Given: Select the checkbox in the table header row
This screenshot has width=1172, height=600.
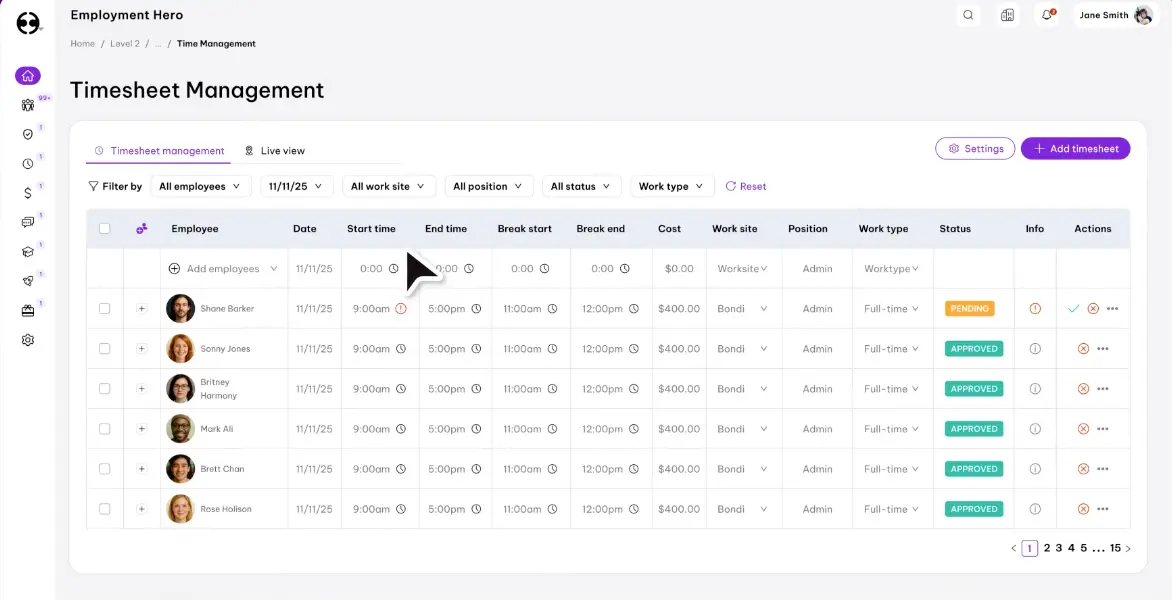Looking at the screenshot, I should click(104, 228).
